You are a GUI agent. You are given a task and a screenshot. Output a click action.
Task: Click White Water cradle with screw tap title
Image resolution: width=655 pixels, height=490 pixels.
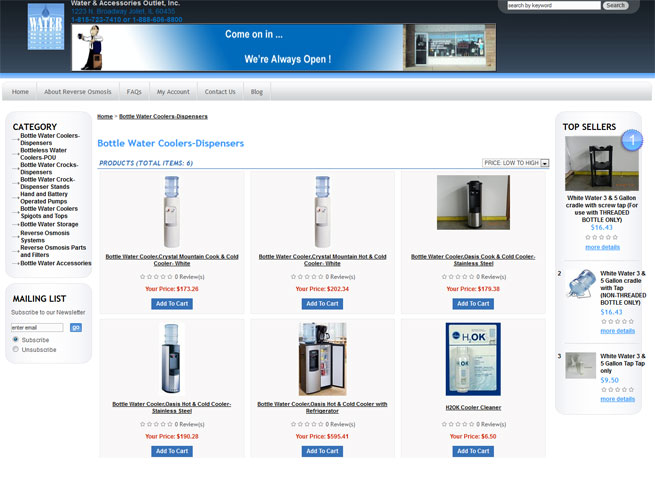click(602, 209)
